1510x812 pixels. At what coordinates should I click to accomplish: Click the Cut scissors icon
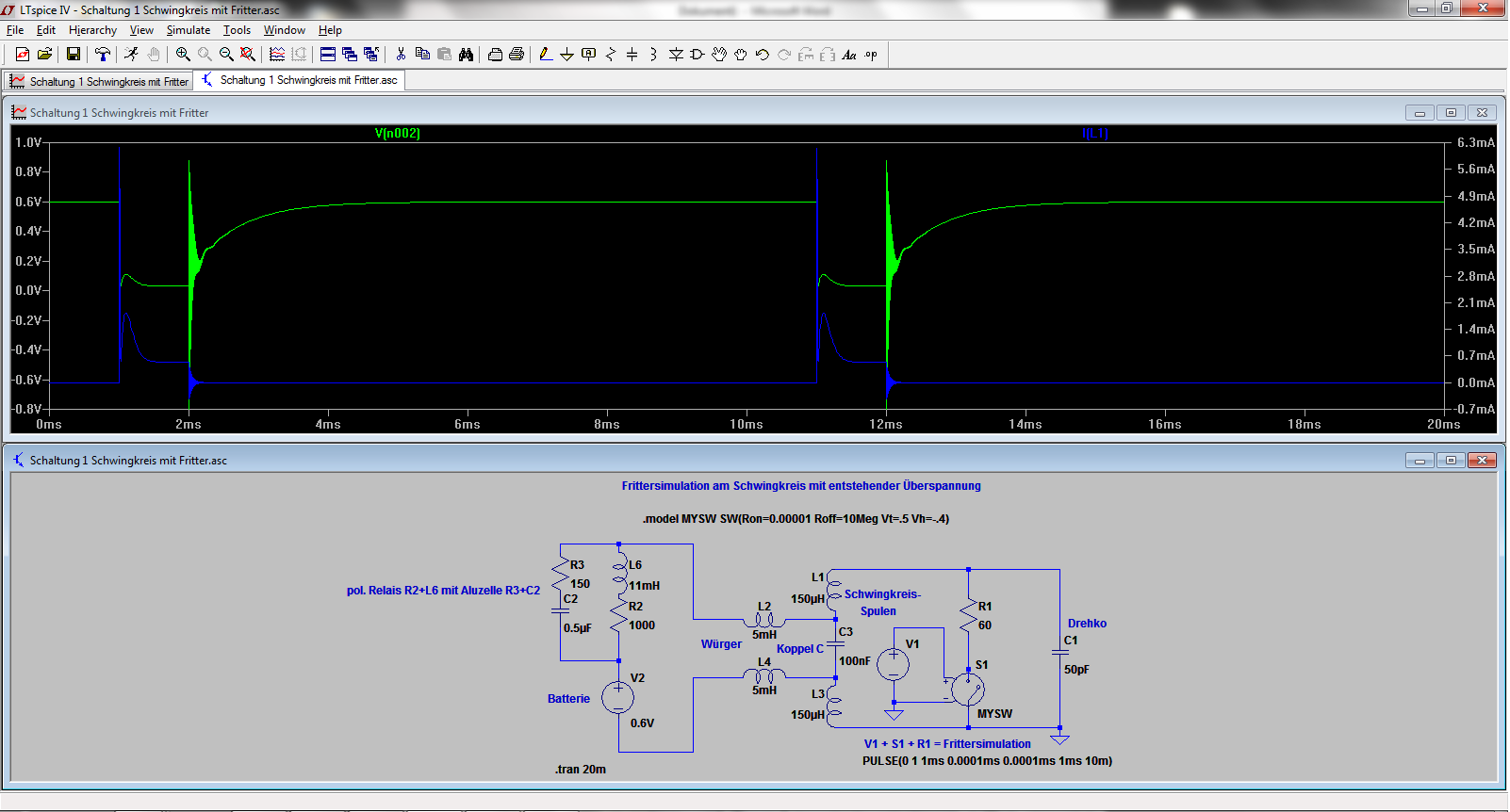(401, 55)
